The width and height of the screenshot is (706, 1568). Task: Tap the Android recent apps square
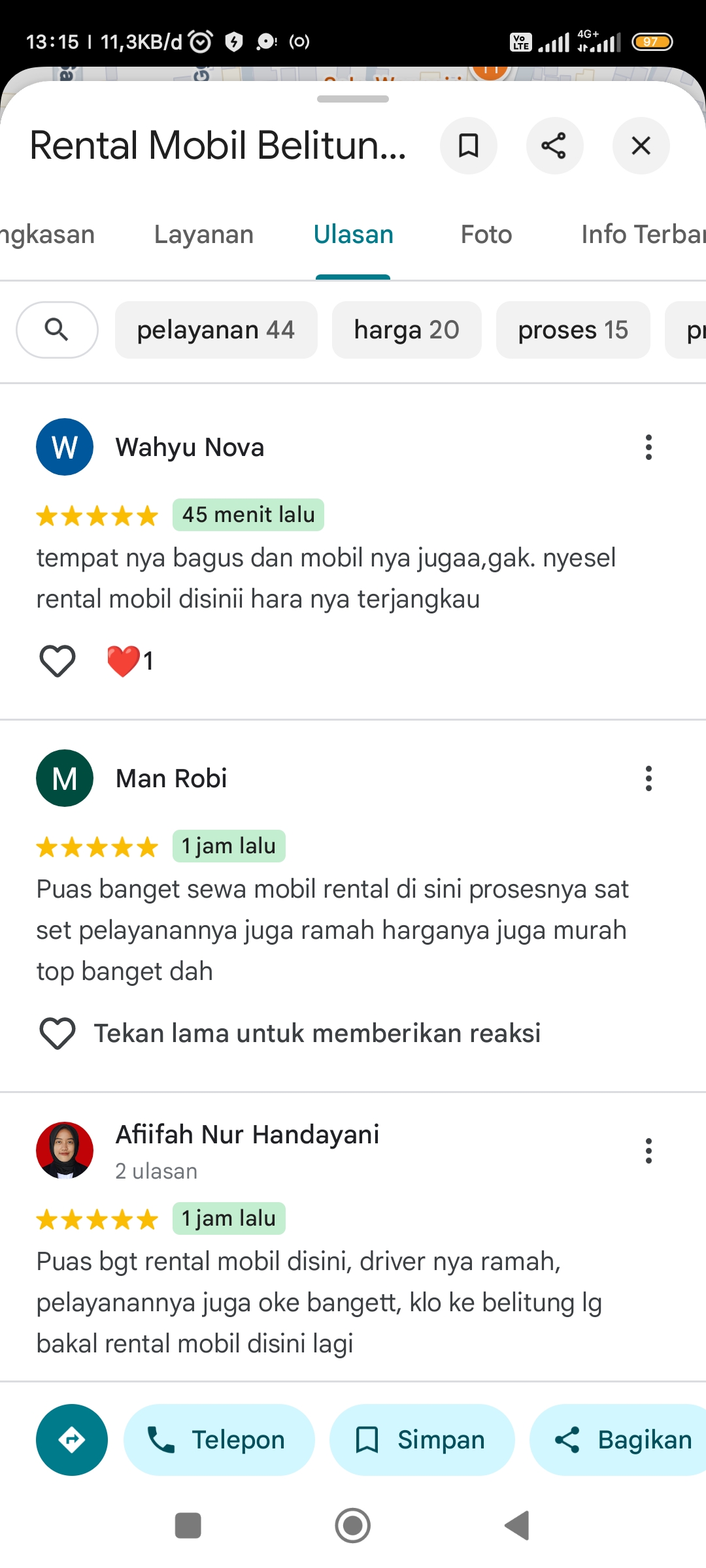188,1526
